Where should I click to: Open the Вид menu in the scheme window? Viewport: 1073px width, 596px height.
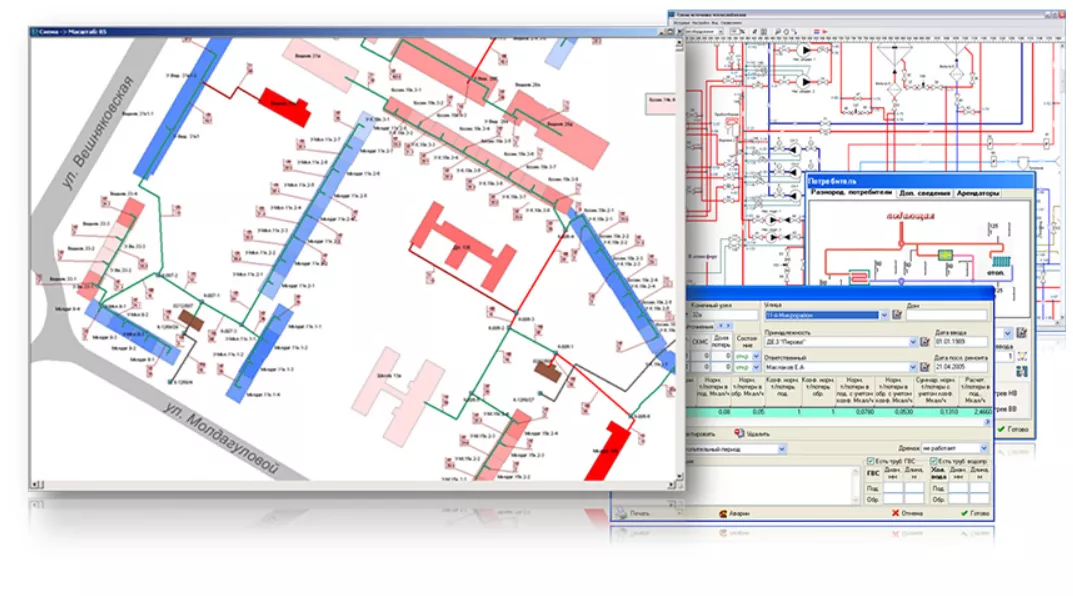715,23
